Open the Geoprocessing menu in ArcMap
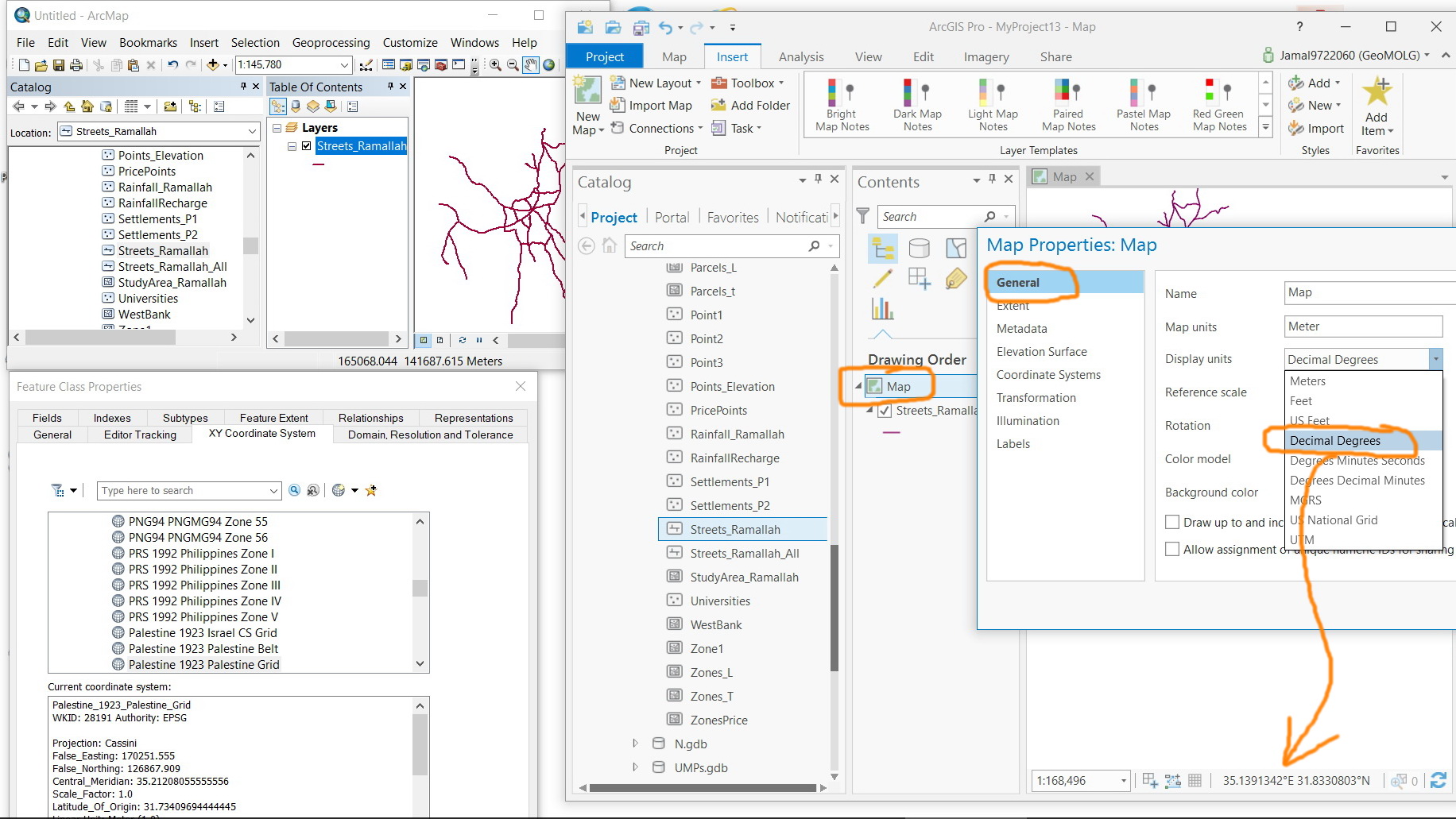 (331, 43)
